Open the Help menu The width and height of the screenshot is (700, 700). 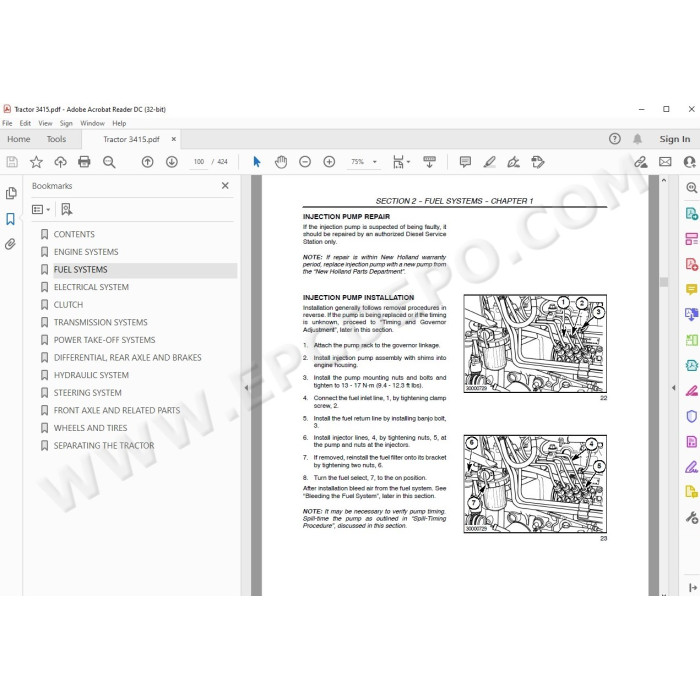[119, 123]
